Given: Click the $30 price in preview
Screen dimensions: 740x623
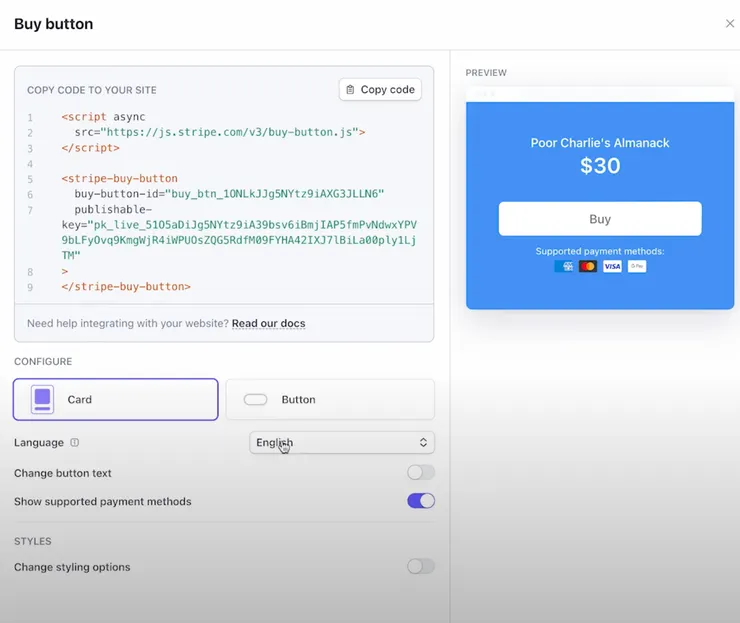Looking at the screenshot, I should tap(600, 166).
